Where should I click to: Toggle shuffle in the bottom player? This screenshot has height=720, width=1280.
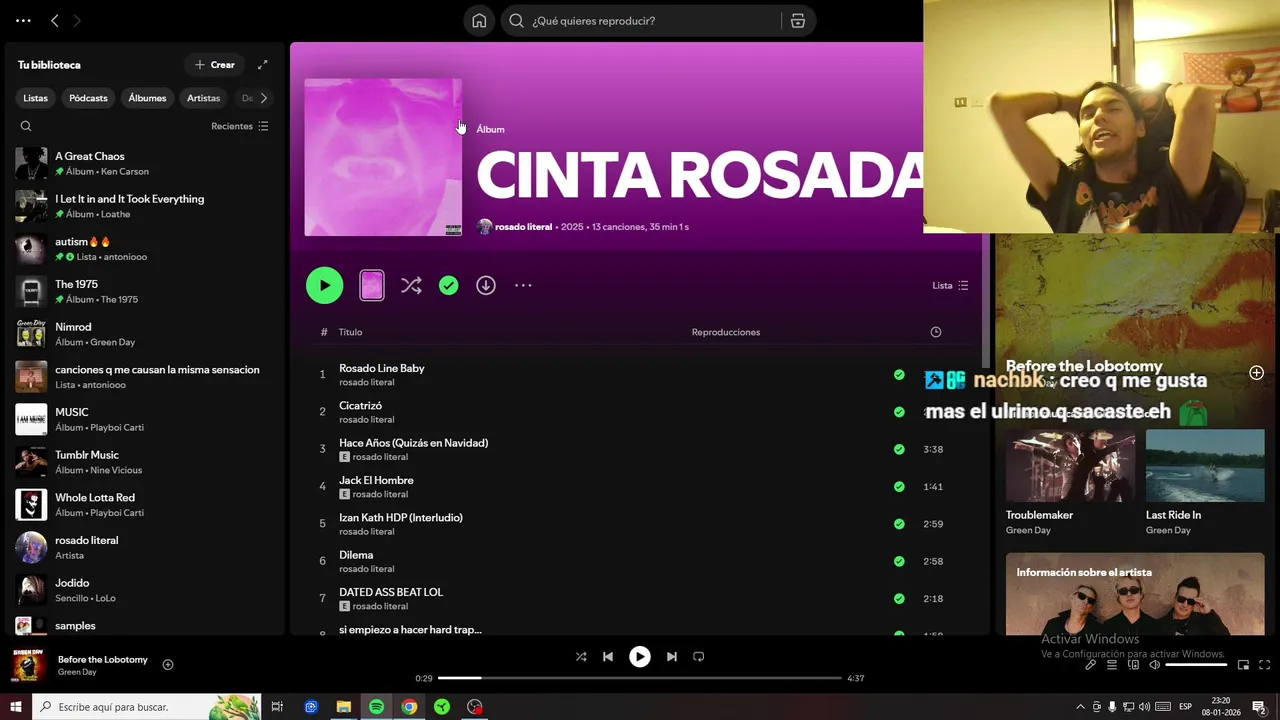[581, 657]
